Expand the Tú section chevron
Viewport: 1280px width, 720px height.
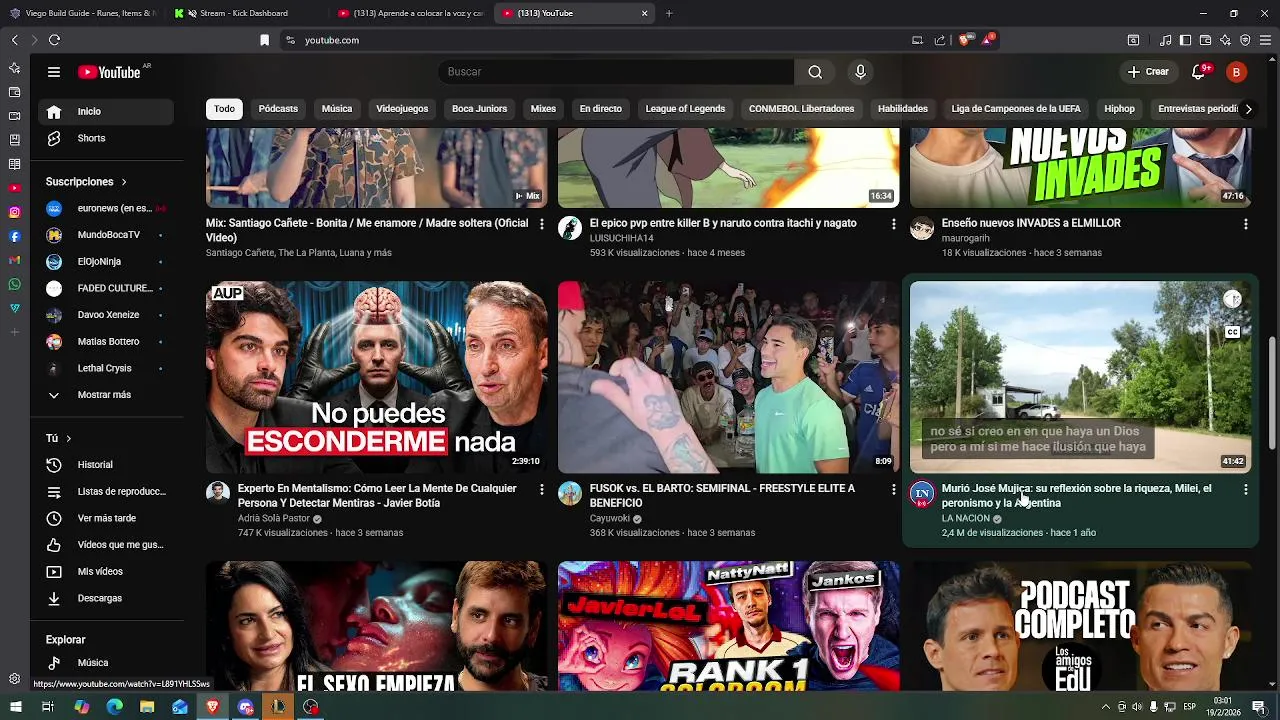click(68, 438)
